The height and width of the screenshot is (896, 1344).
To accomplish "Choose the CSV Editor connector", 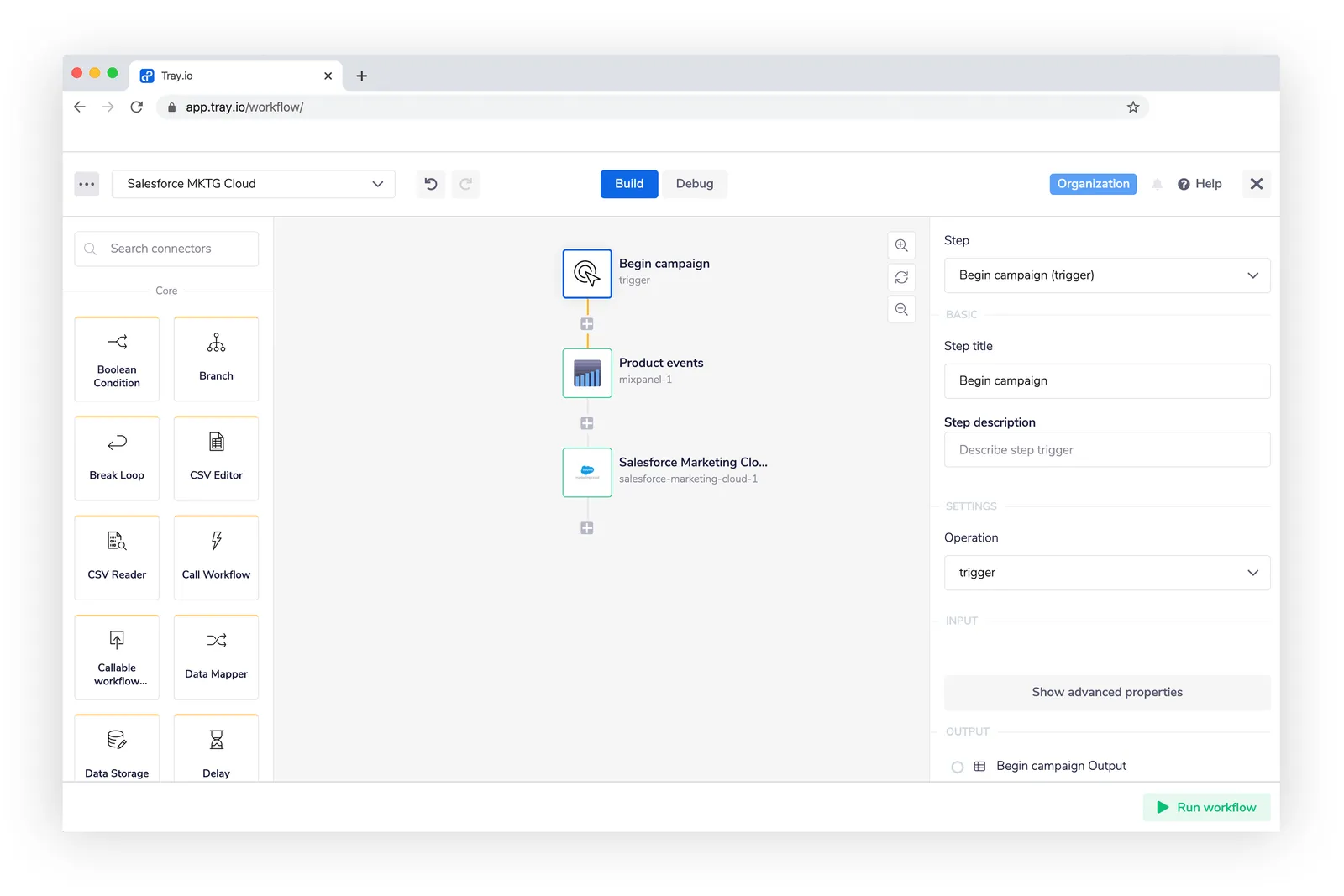I will (216, 458).
